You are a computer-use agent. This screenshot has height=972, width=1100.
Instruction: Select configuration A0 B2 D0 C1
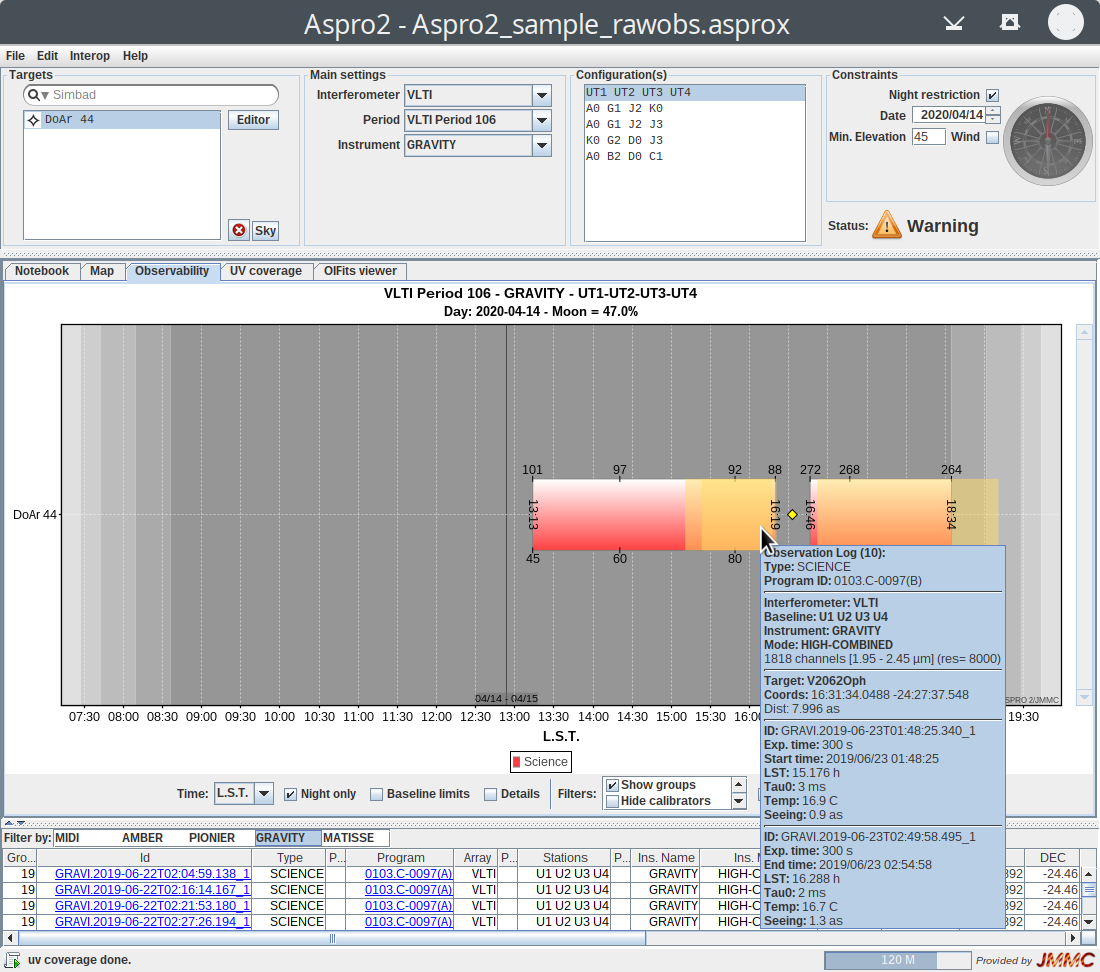695,157
